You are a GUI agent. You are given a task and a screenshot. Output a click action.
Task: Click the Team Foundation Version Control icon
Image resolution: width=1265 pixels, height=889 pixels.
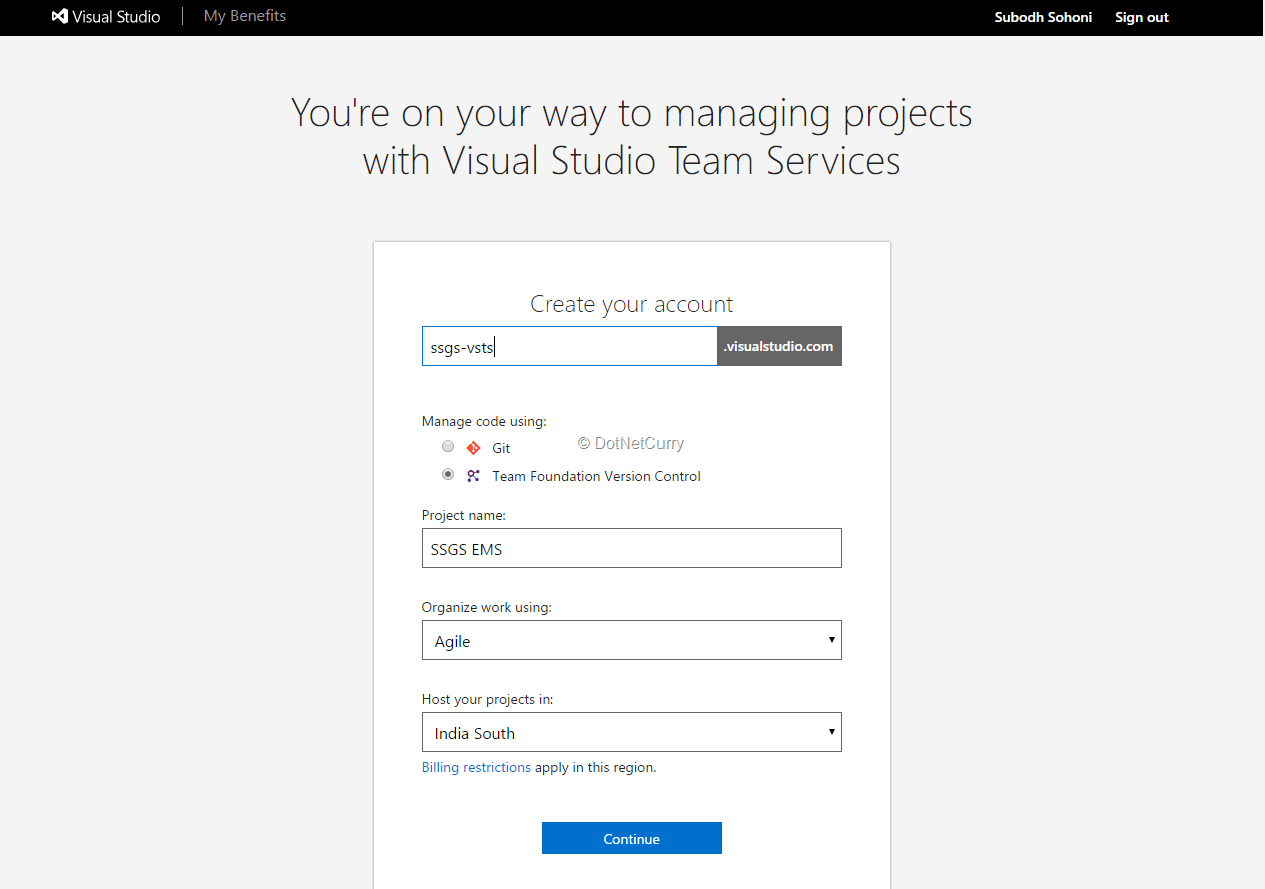[473, 476]
